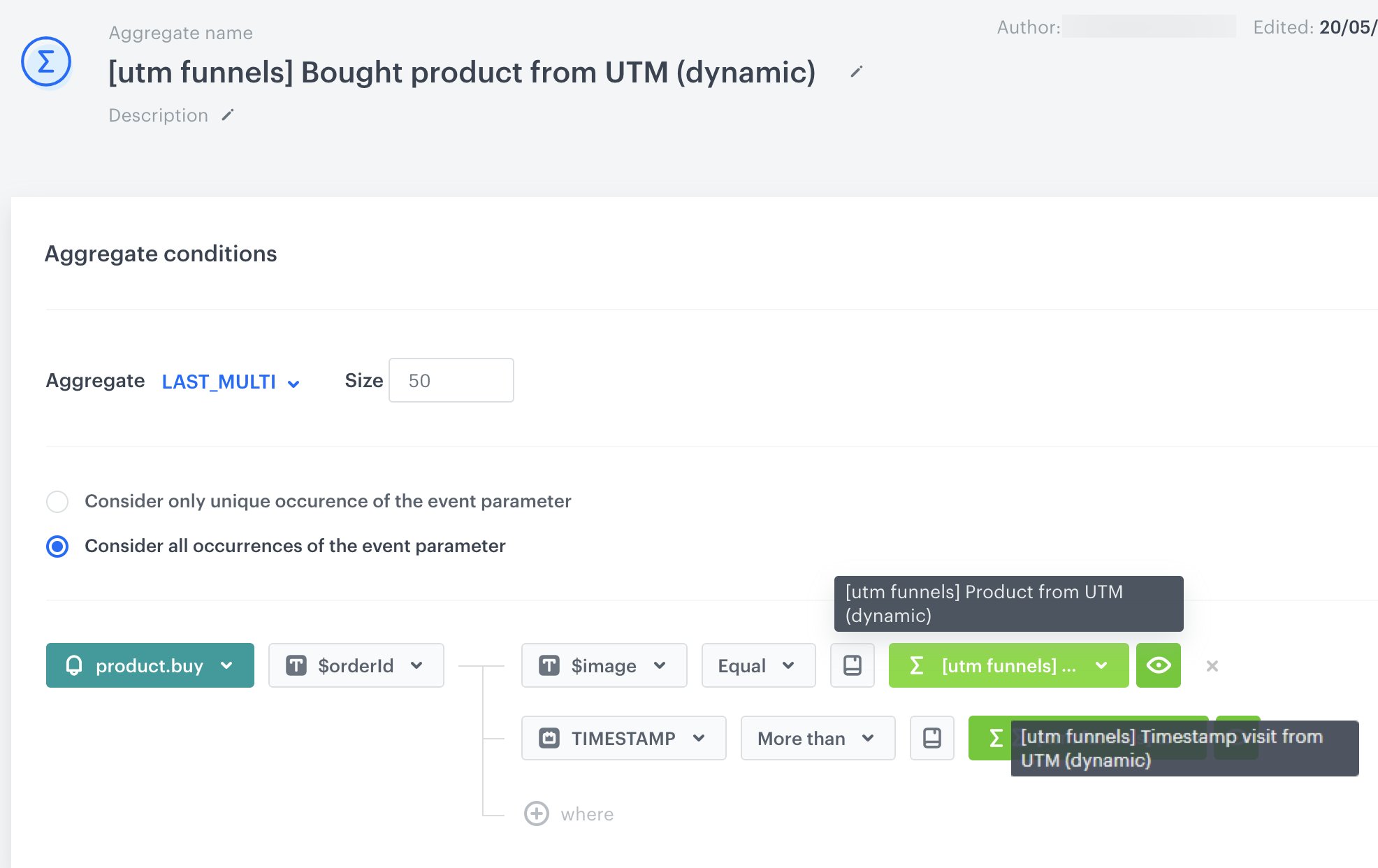Click the pencil icon next to Description
Image resolution: width=1378 pixels, height=868 pixels.
click(227, 115)
